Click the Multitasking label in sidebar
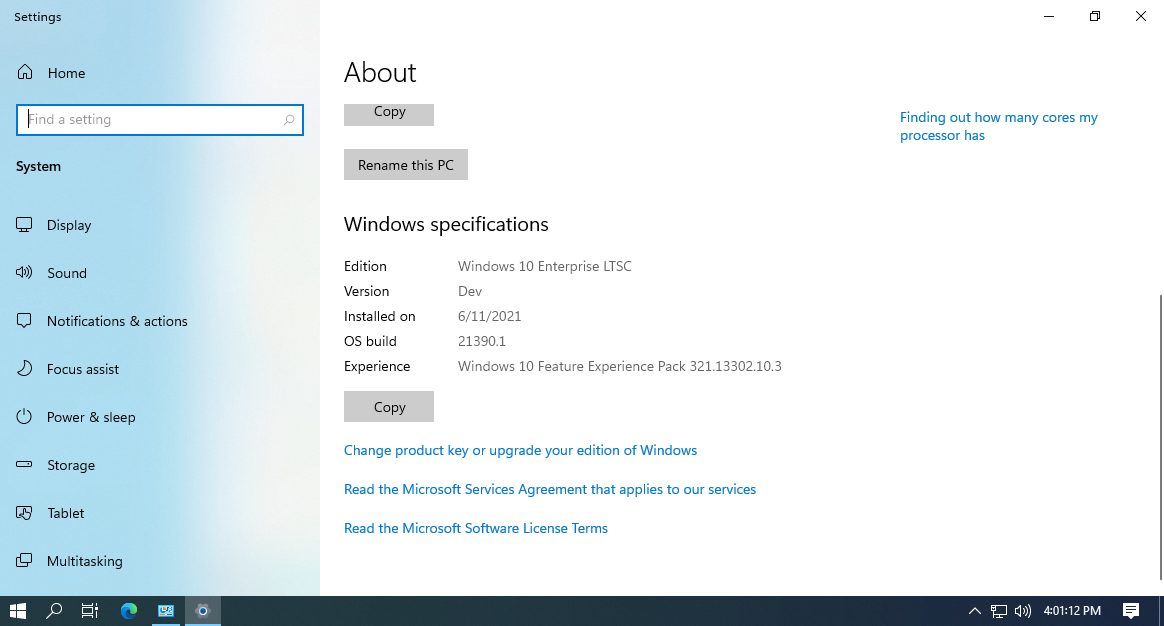Image resolution: width=1164 pixels, height=626 pixels. click(x=85, y=561)
